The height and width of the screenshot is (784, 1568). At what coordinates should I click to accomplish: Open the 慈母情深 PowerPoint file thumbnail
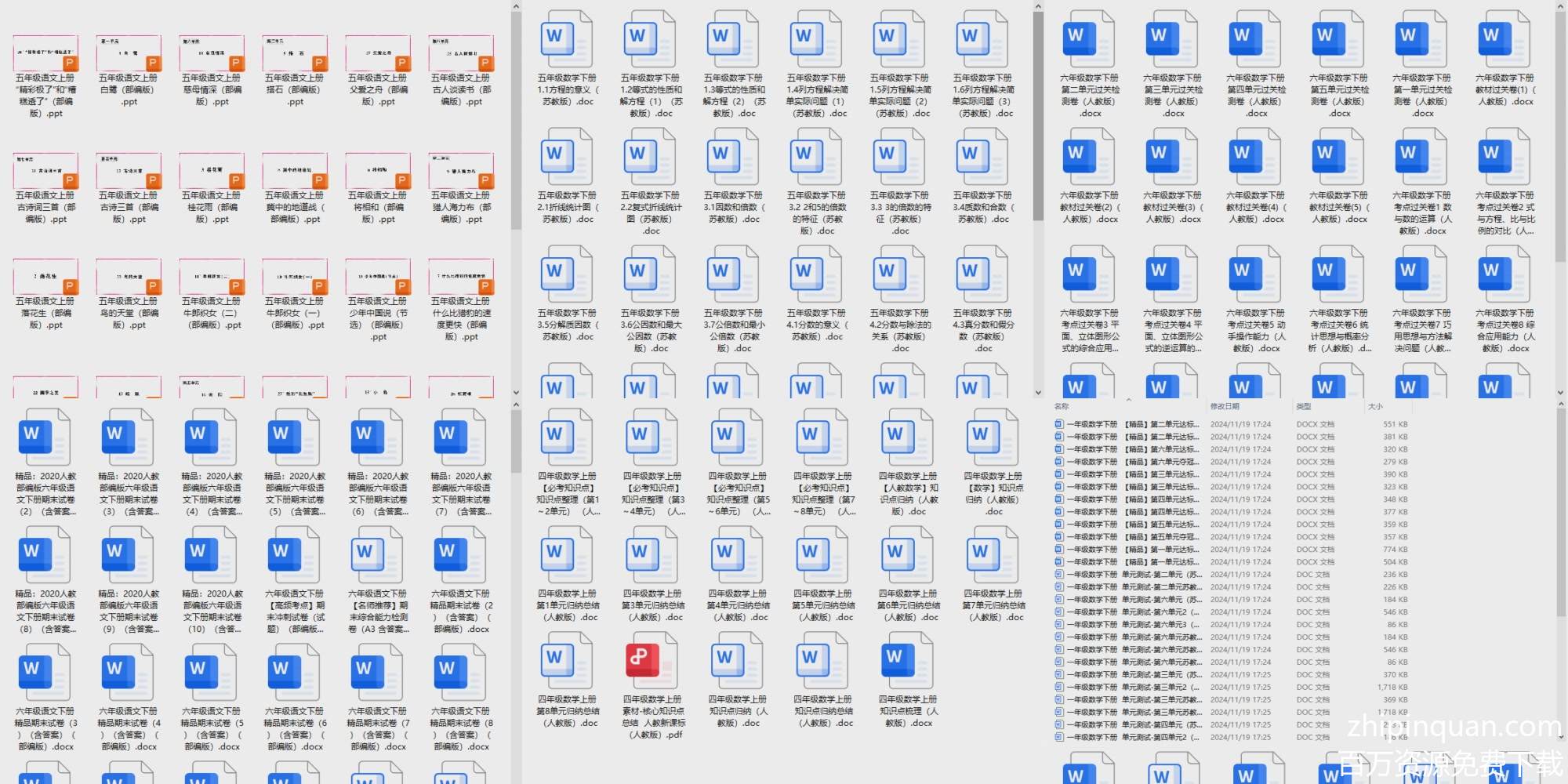[x=212, y=53]
